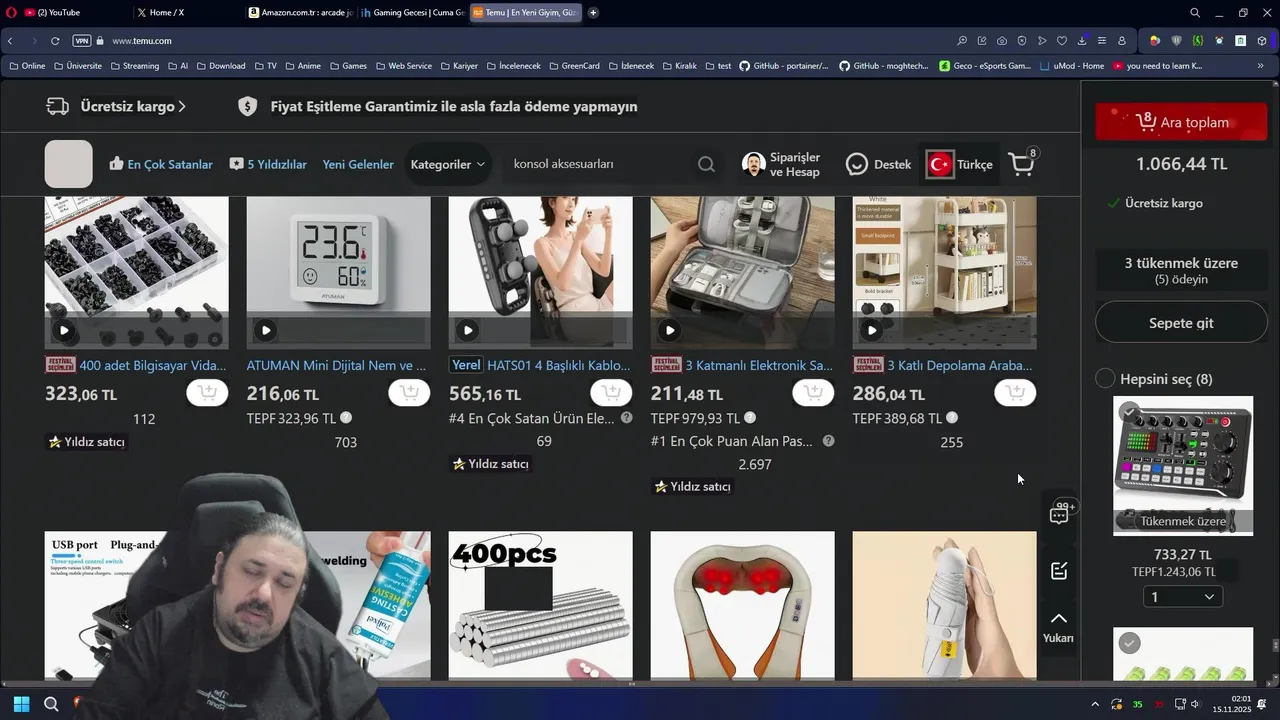
Task: Open the browser extensions cube icon
Action: pyautogui.click(x=1262, y=41)
